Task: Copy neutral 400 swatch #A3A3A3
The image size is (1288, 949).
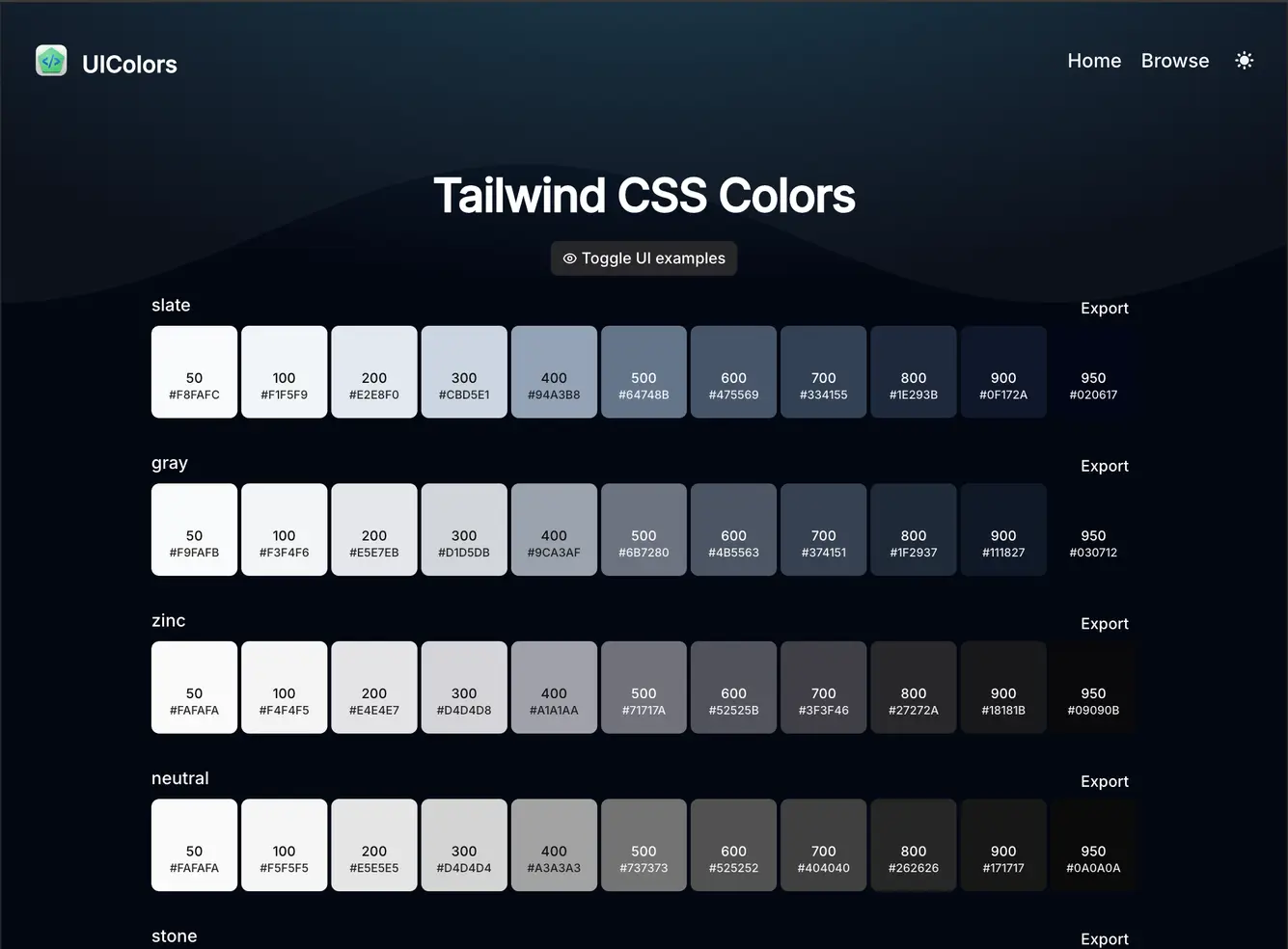Action: 554,845
